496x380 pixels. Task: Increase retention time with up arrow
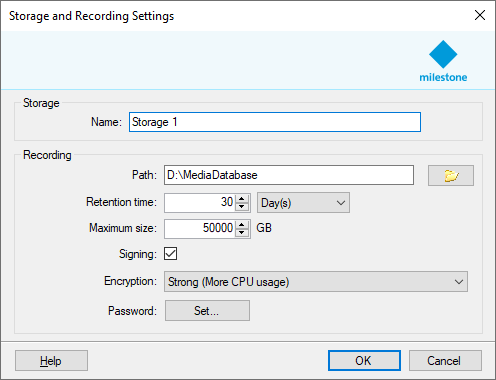click(242, 198)
